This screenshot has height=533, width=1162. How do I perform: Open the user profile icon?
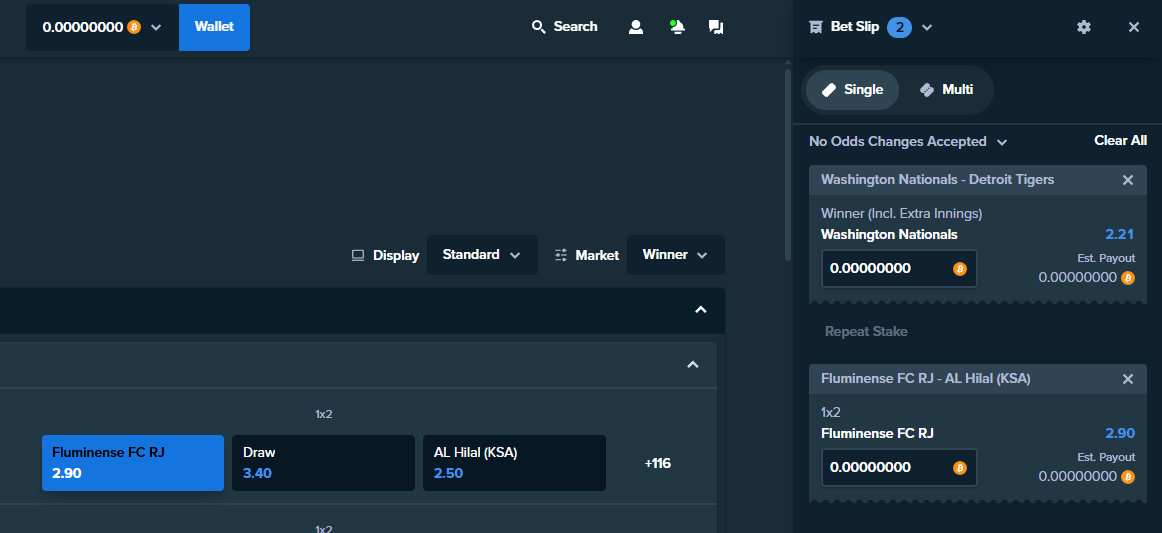click(x=635, y=27)
